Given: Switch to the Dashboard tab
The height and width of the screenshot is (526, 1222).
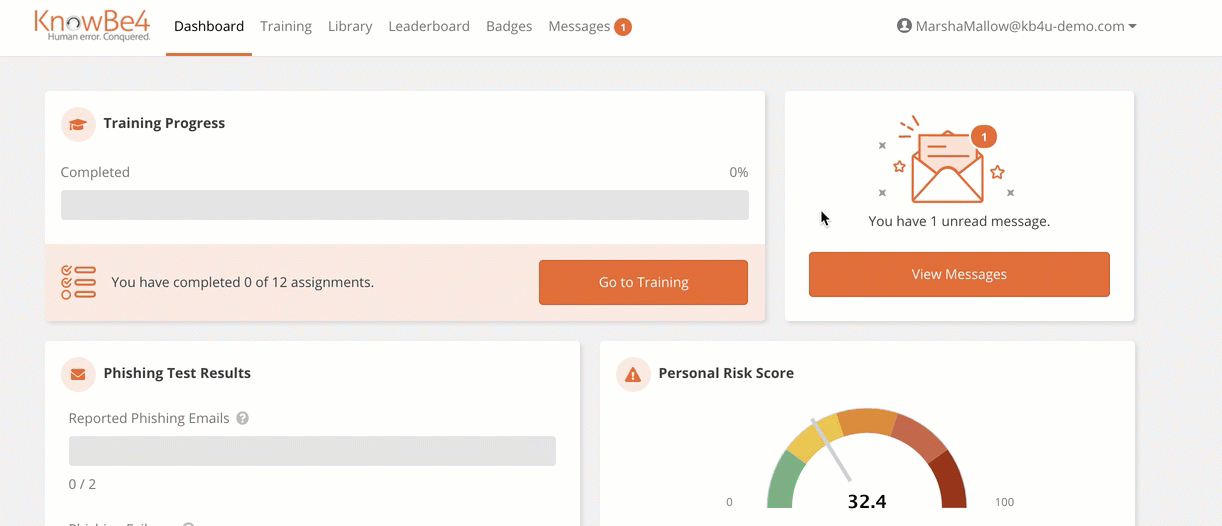Looking at the screenshot, I should [209, 27].
